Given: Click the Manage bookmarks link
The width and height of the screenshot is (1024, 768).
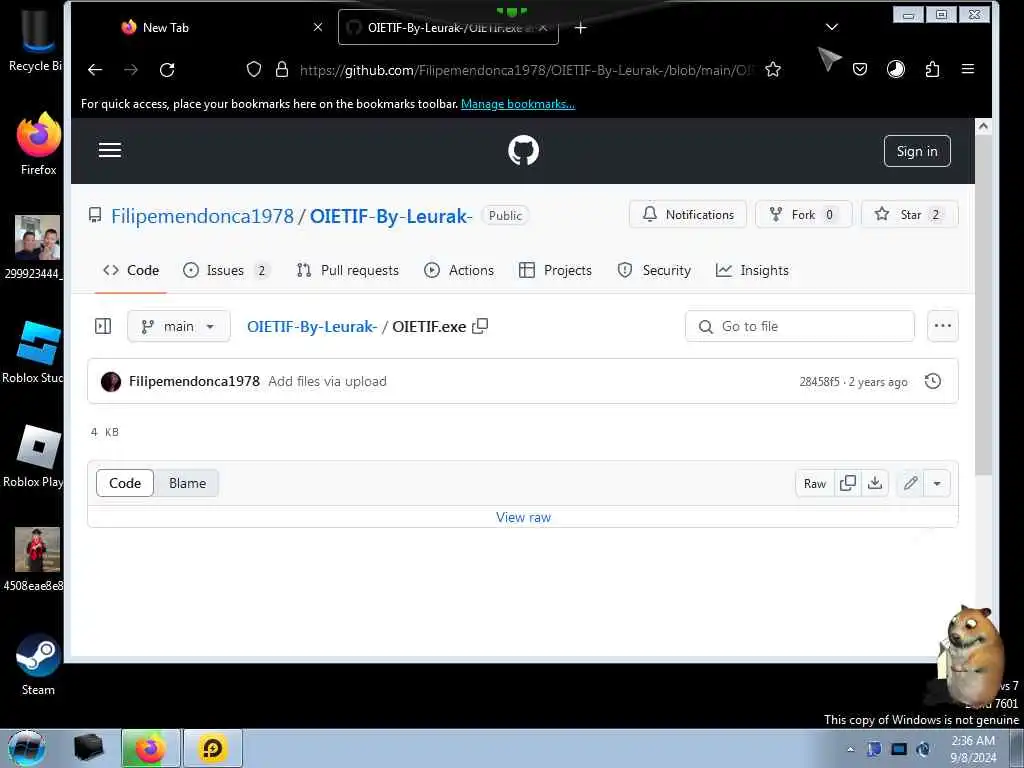Looking at the screenshot, I should click(x=518, y=104).
